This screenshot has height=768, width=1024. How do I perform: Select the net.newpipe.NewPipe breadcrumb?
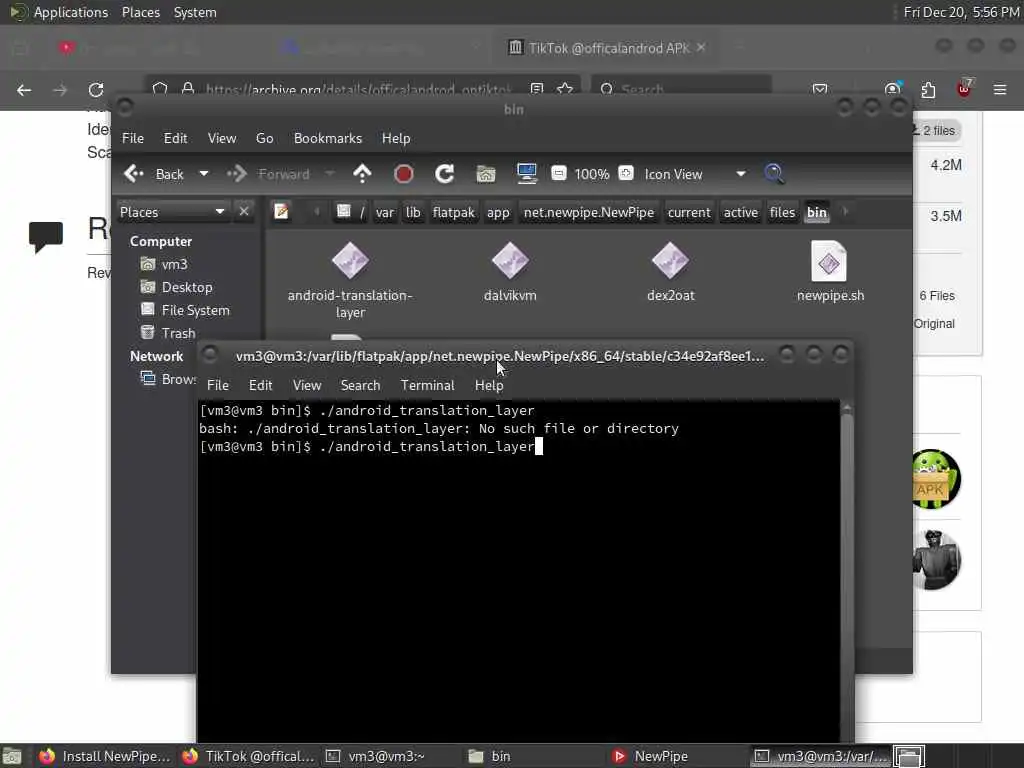coord(588,212)
